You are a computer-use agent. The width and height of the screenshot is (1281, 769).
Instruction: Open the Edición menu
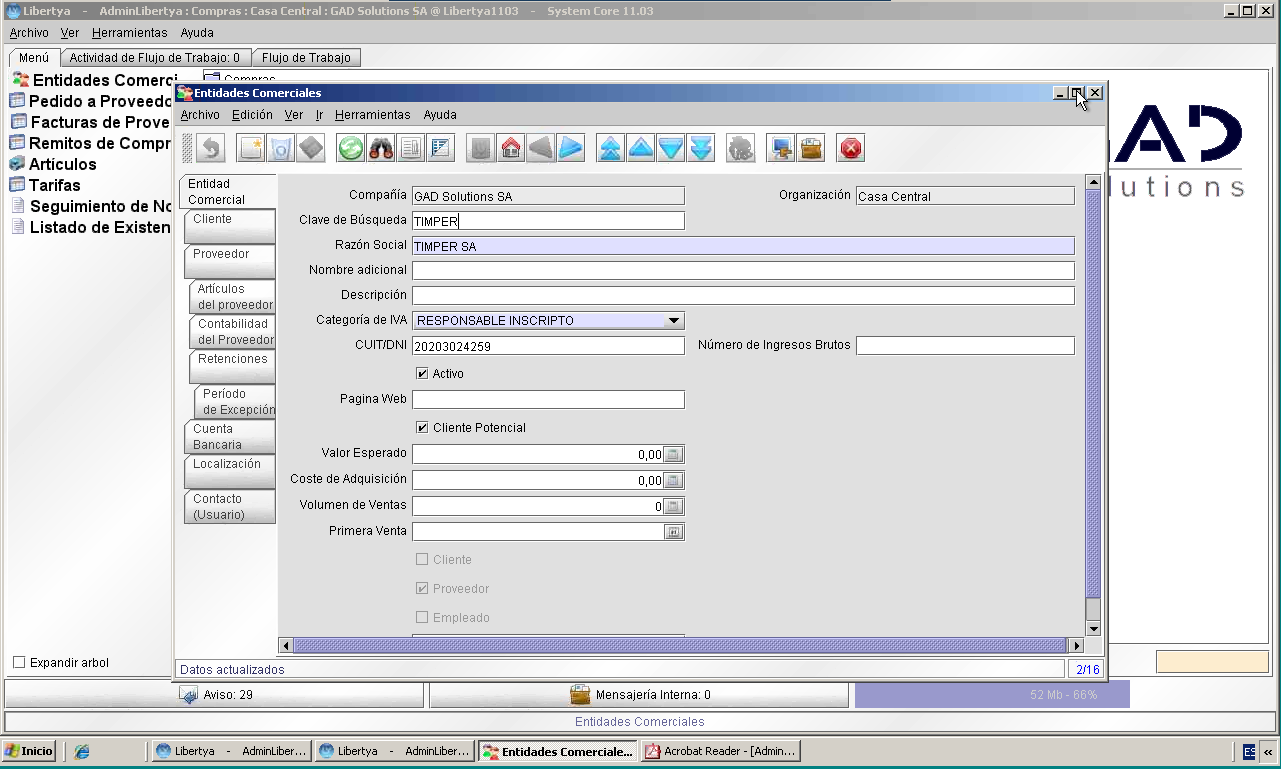[x=252, y=115]
